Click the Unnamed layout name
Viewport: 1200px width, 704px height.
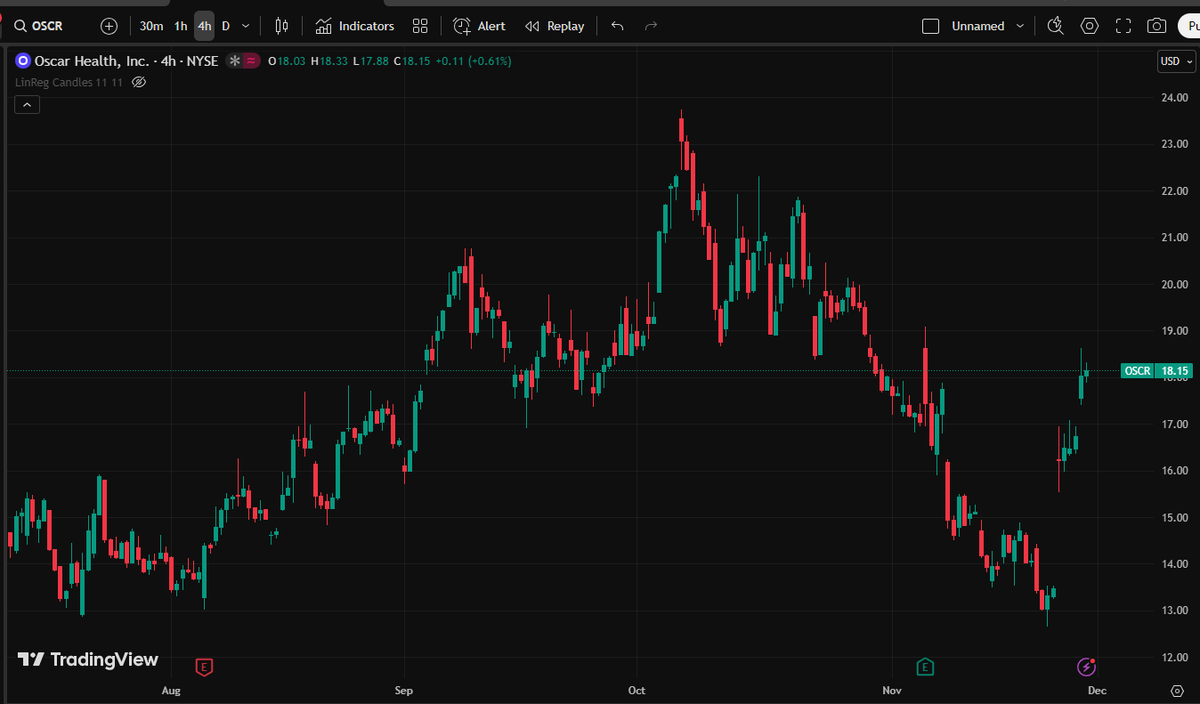[978, 26]
